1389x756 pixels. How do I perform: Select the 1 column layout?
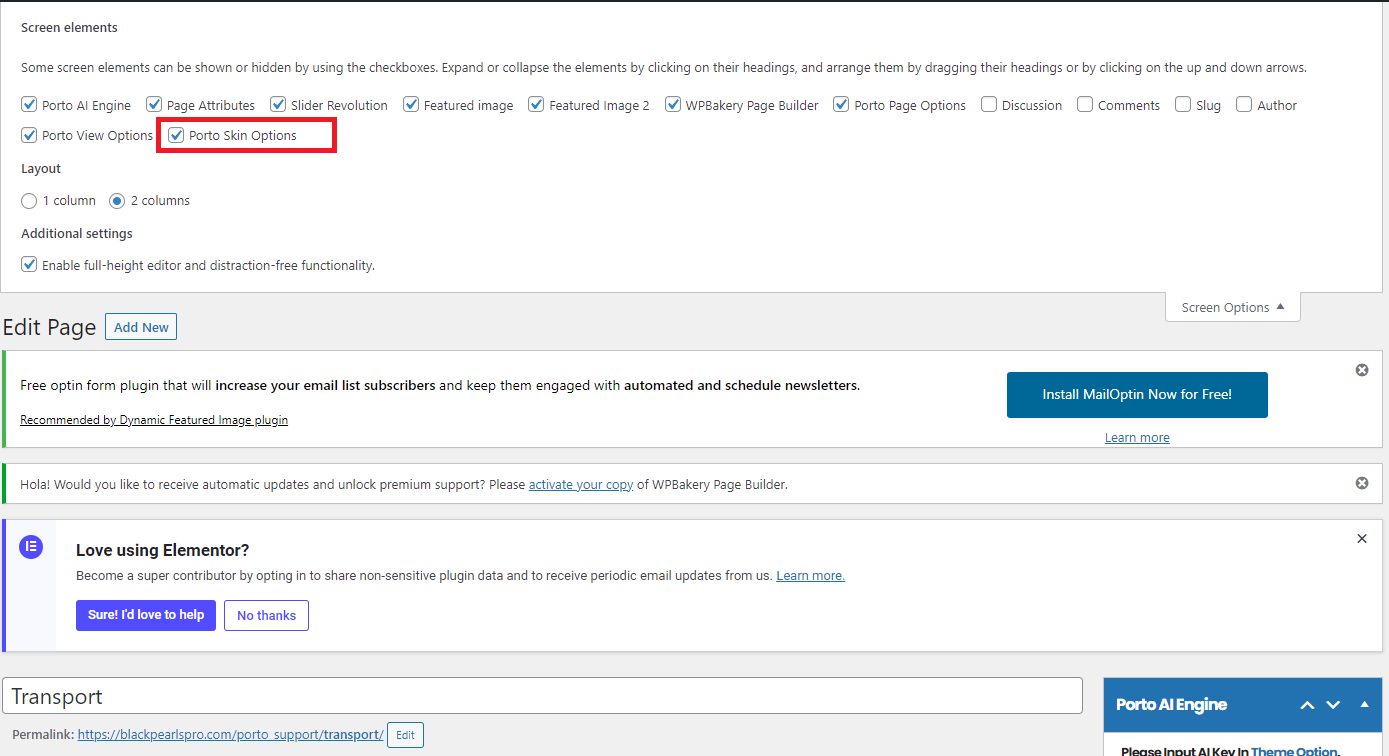(x=29, y=200)
